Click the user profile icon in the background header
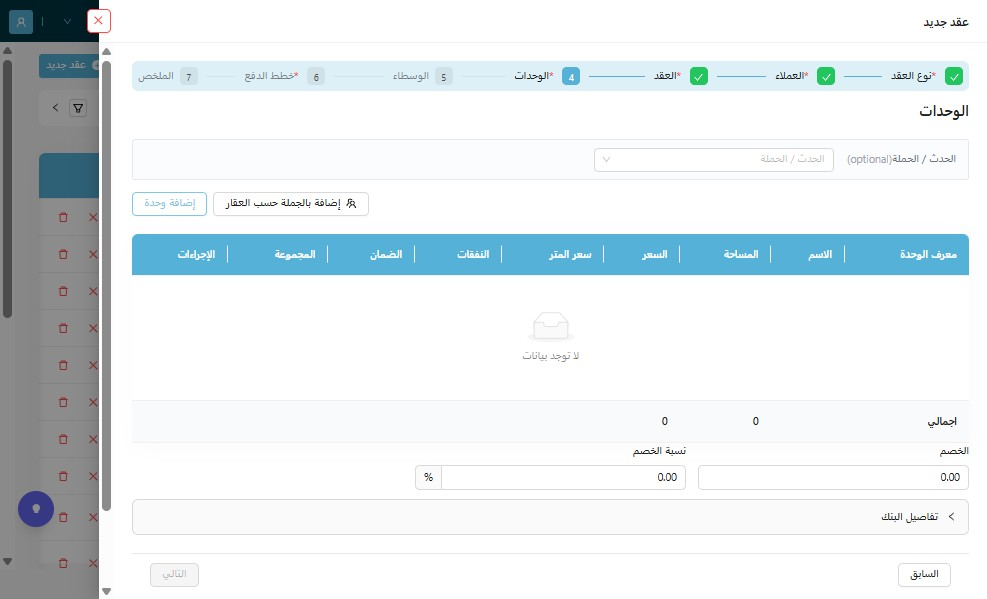The height and width of the screenshot is (599, 987). pyautogui.click(x=21, y=22)
